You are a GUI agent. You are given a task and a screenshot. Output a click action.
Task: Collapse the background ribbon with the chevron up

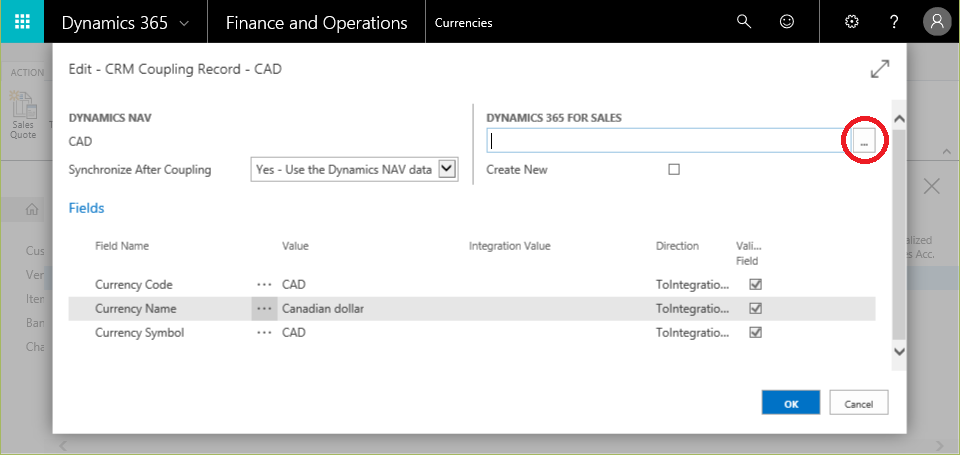(946, 151)
